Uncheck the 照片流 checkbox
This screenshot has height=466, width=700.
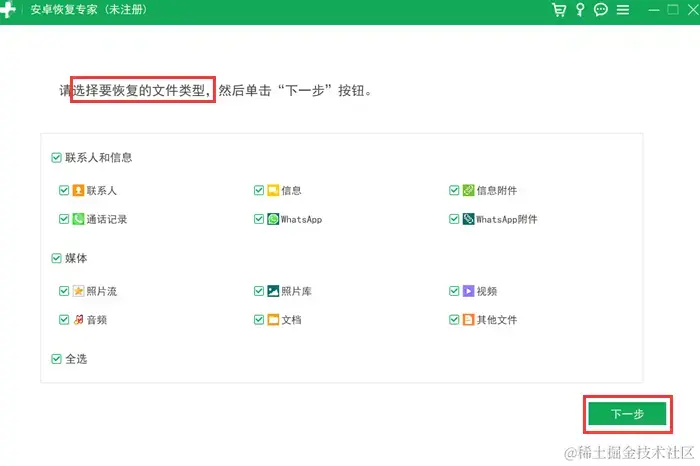[x=64, y=291]
